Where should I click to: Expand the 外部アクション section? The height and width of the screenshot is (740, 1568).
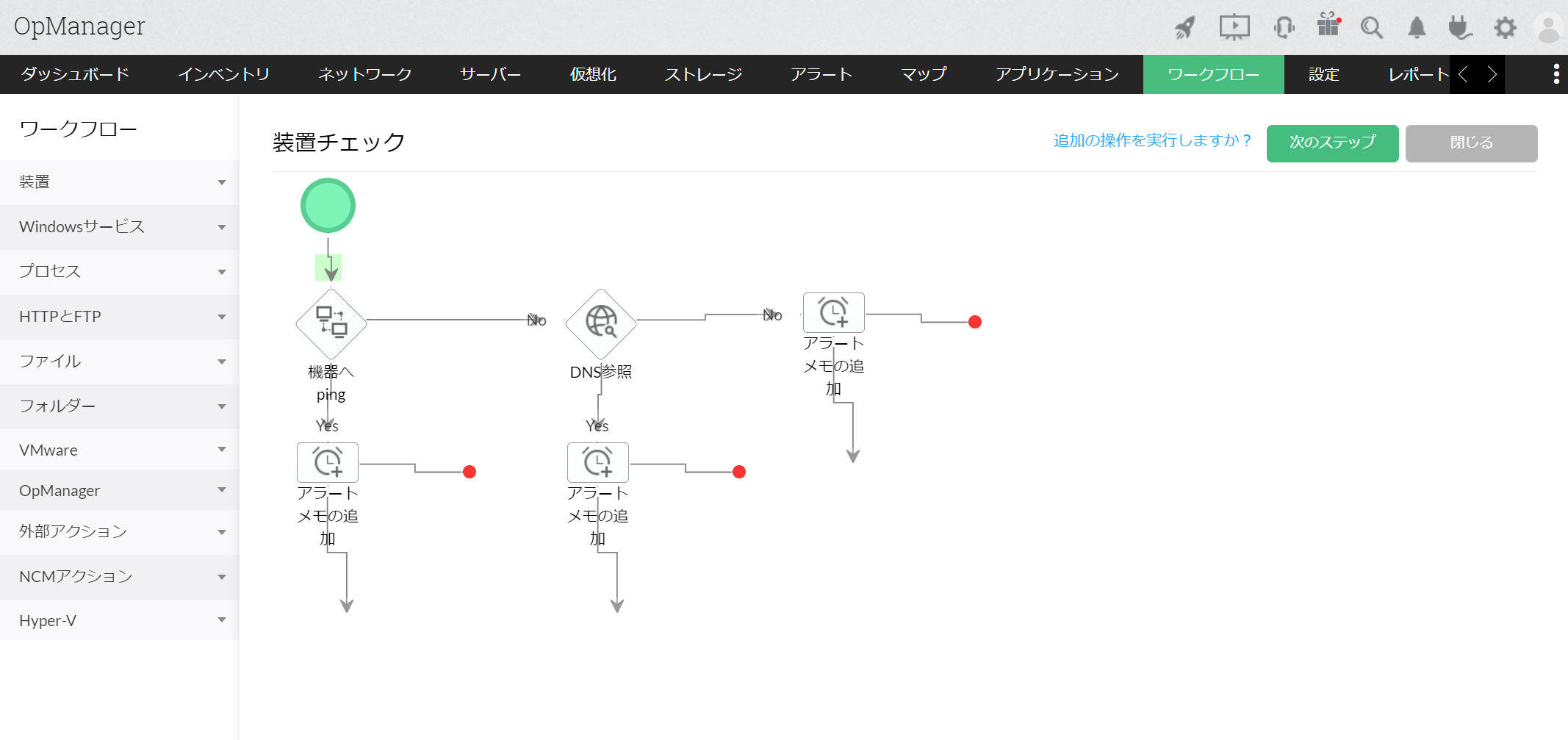pos(120,532)
